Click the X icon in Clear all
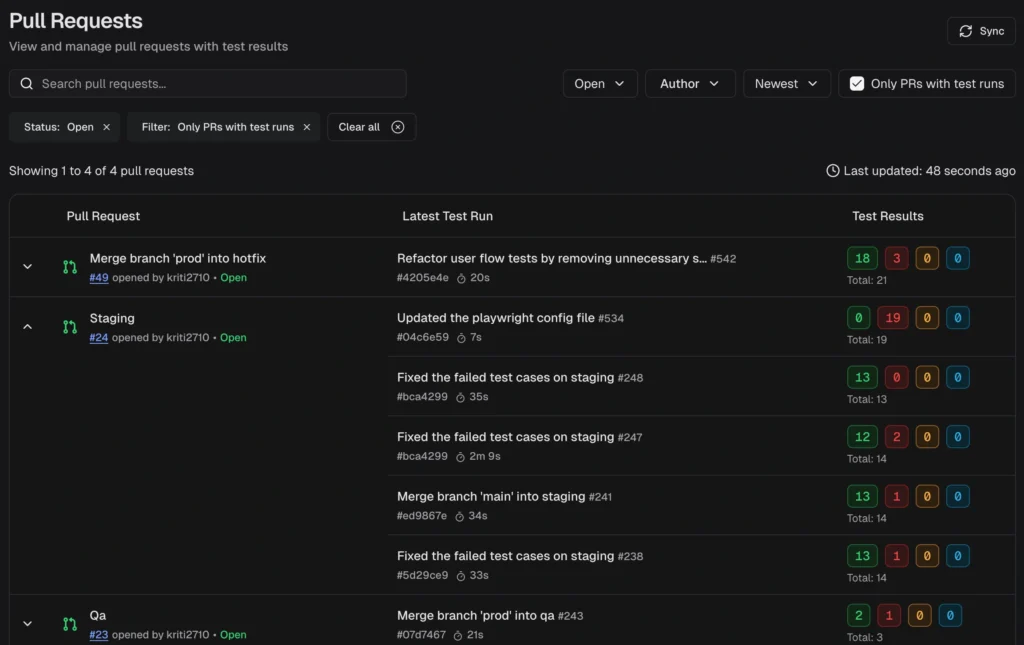The image size is (1024, 645). point(398,127)
